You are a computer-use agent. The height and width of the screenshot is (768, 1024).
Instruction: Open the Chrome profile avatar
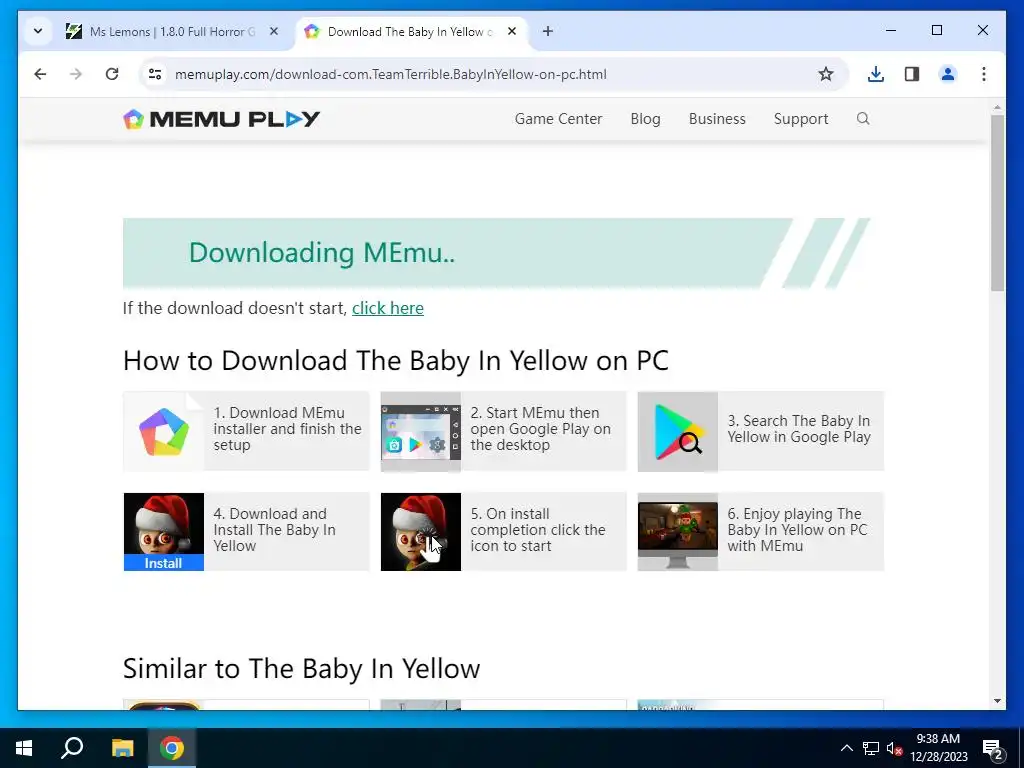point(948,74)
